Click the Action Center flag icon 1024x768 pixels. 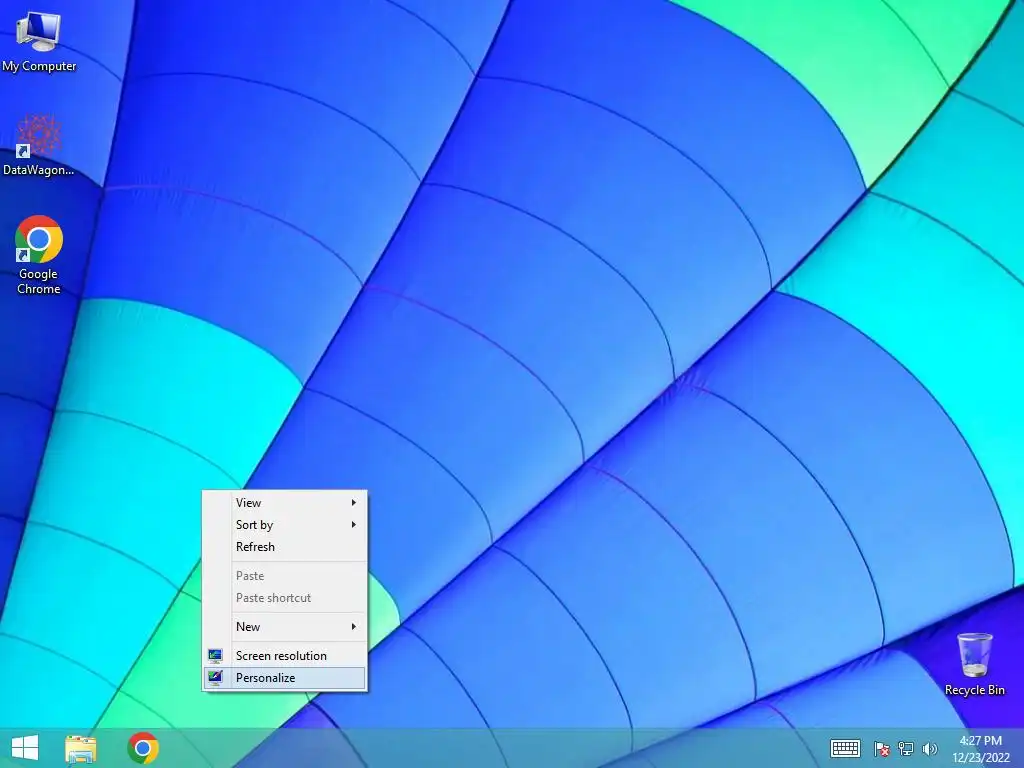pos(881,748)
